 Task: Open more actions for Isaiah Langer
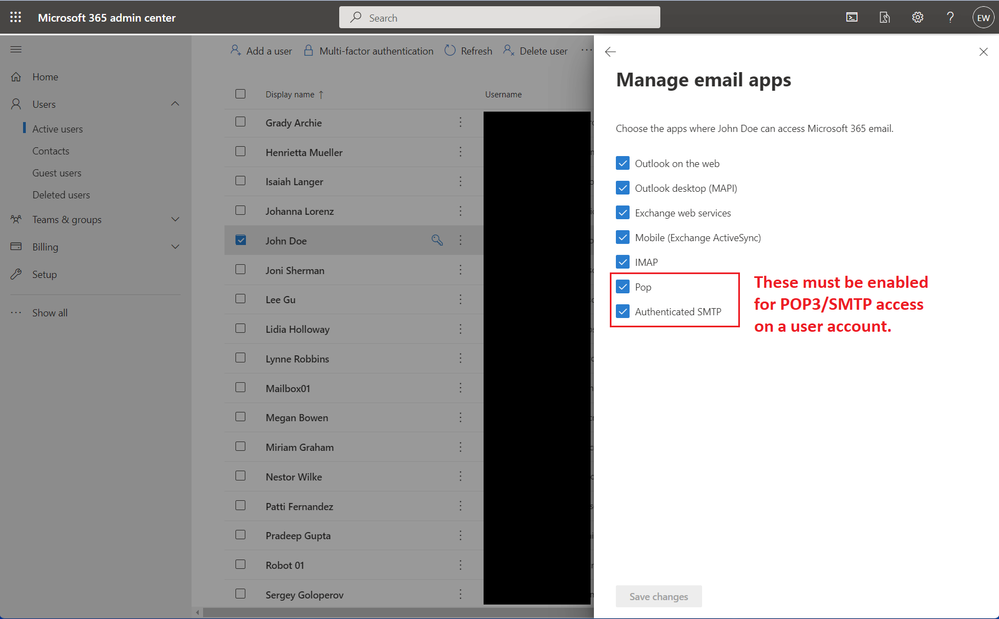click(461, 181)
